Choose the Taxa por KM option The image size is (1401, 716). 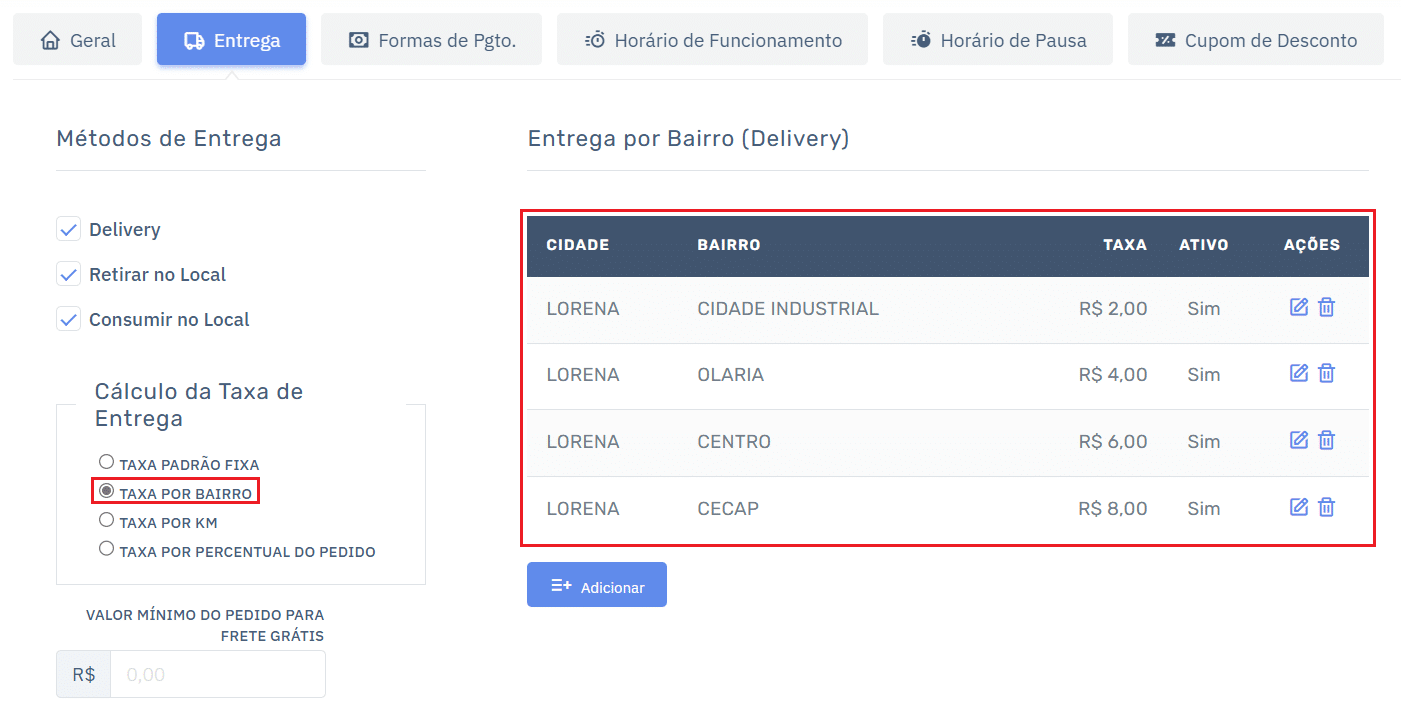click(107, 520)
